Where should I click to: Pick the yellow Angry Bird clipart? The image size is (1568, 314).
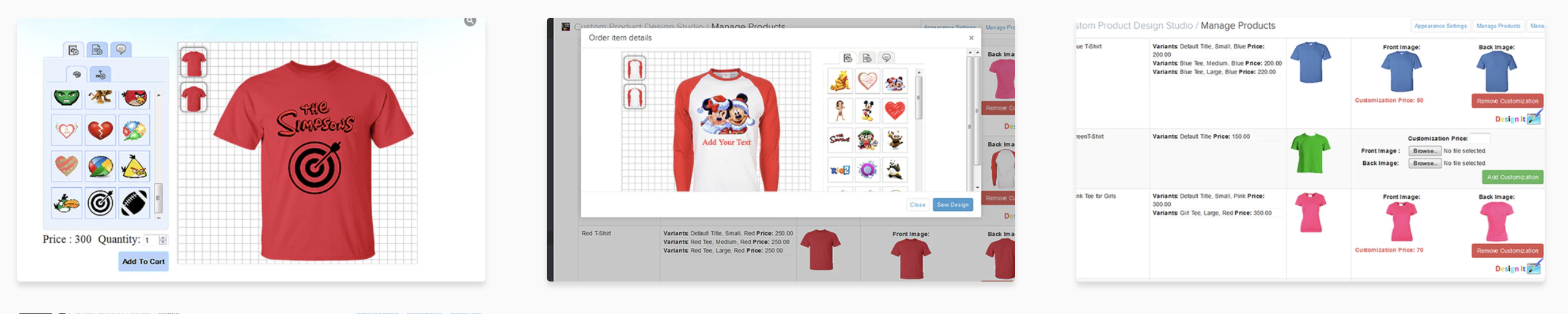134,166
